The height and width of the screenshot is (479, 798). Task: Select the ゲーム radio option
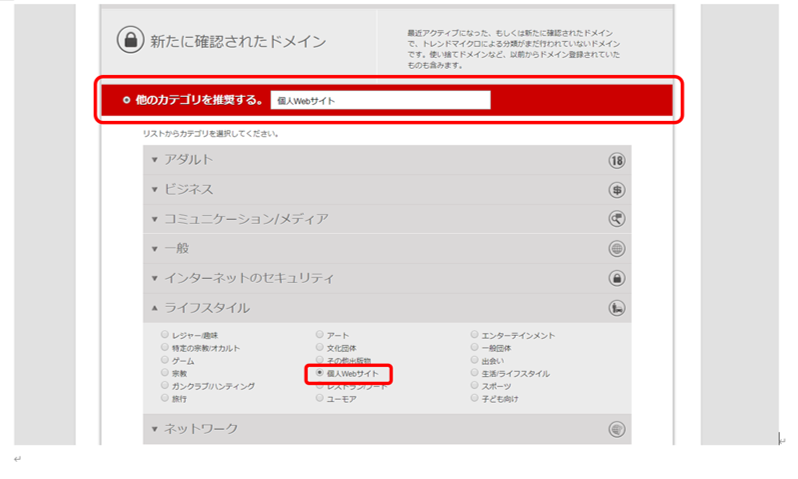click(165, 360)
